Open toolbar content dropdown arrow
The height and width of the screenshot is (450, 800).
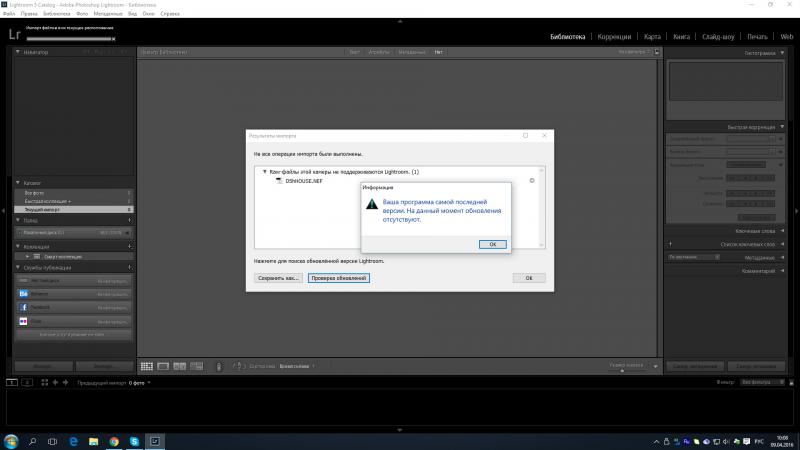656,366
